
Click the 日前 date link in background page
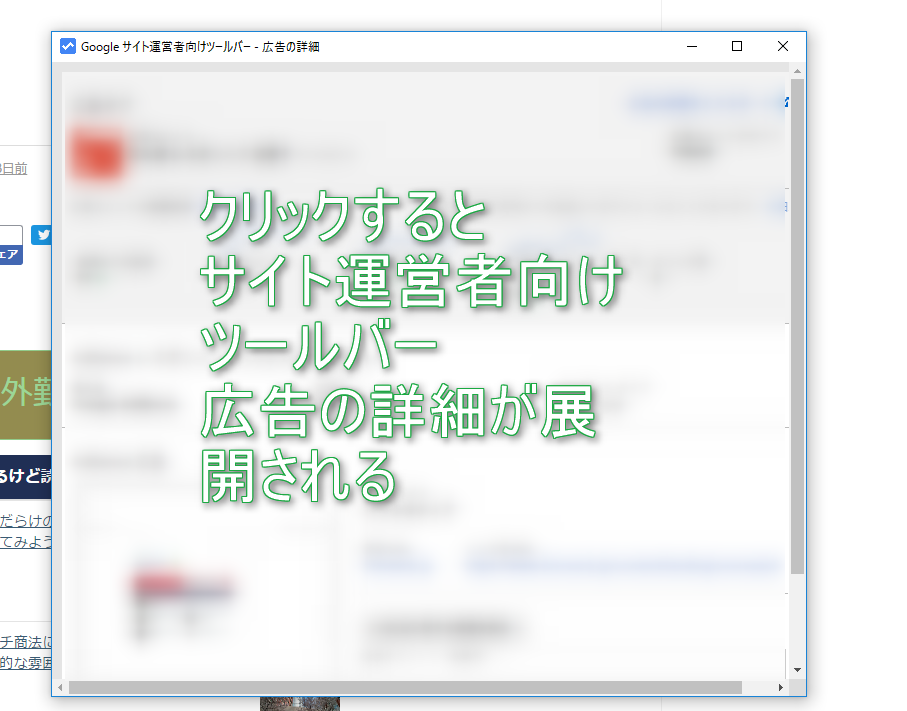click(x=13, y=168)
